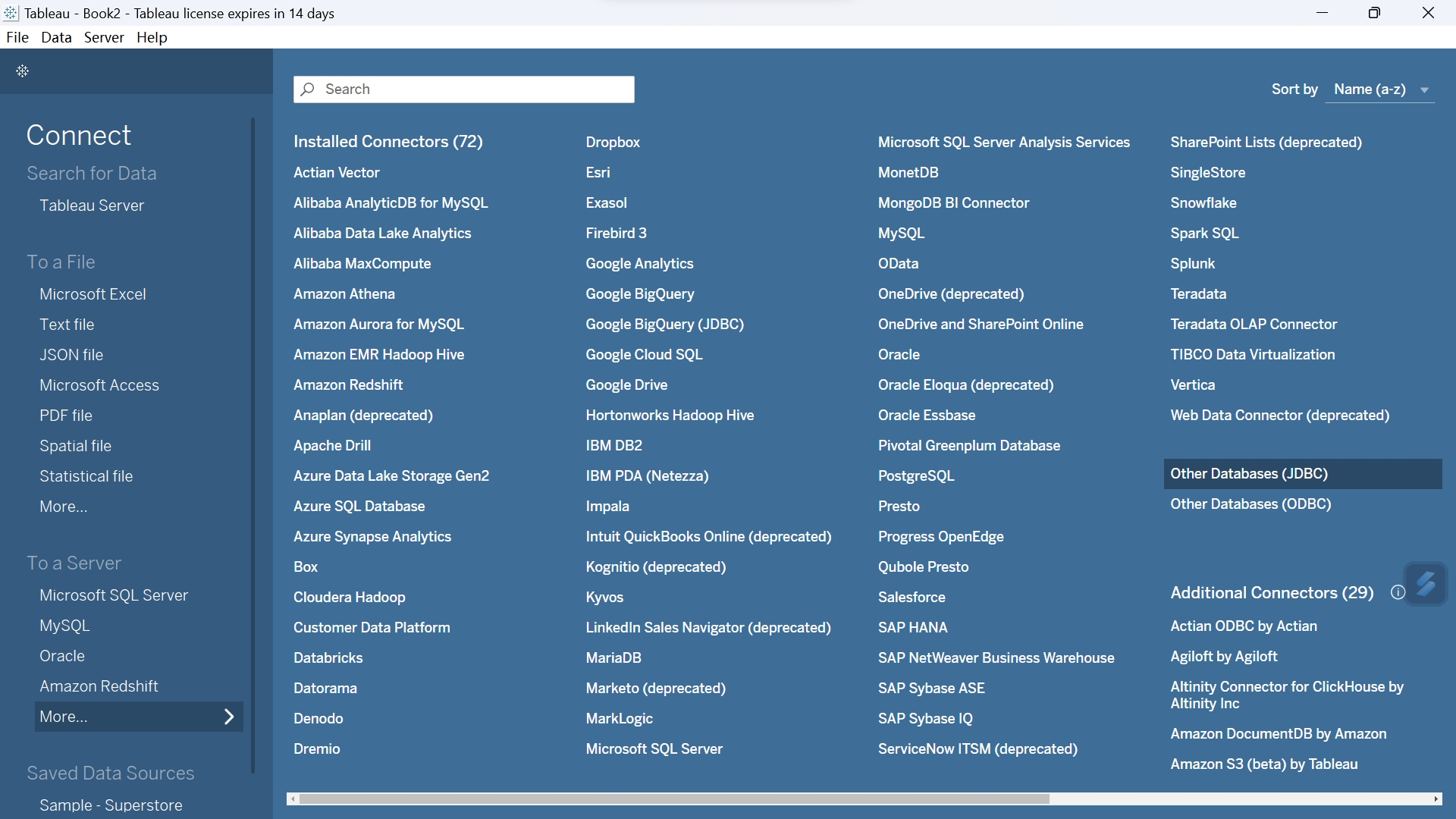Image resolution: width=1456 pixels, height=819 pixels.
Task: Select Amazon Redshift in left sidebar
Action: [99, 686]
